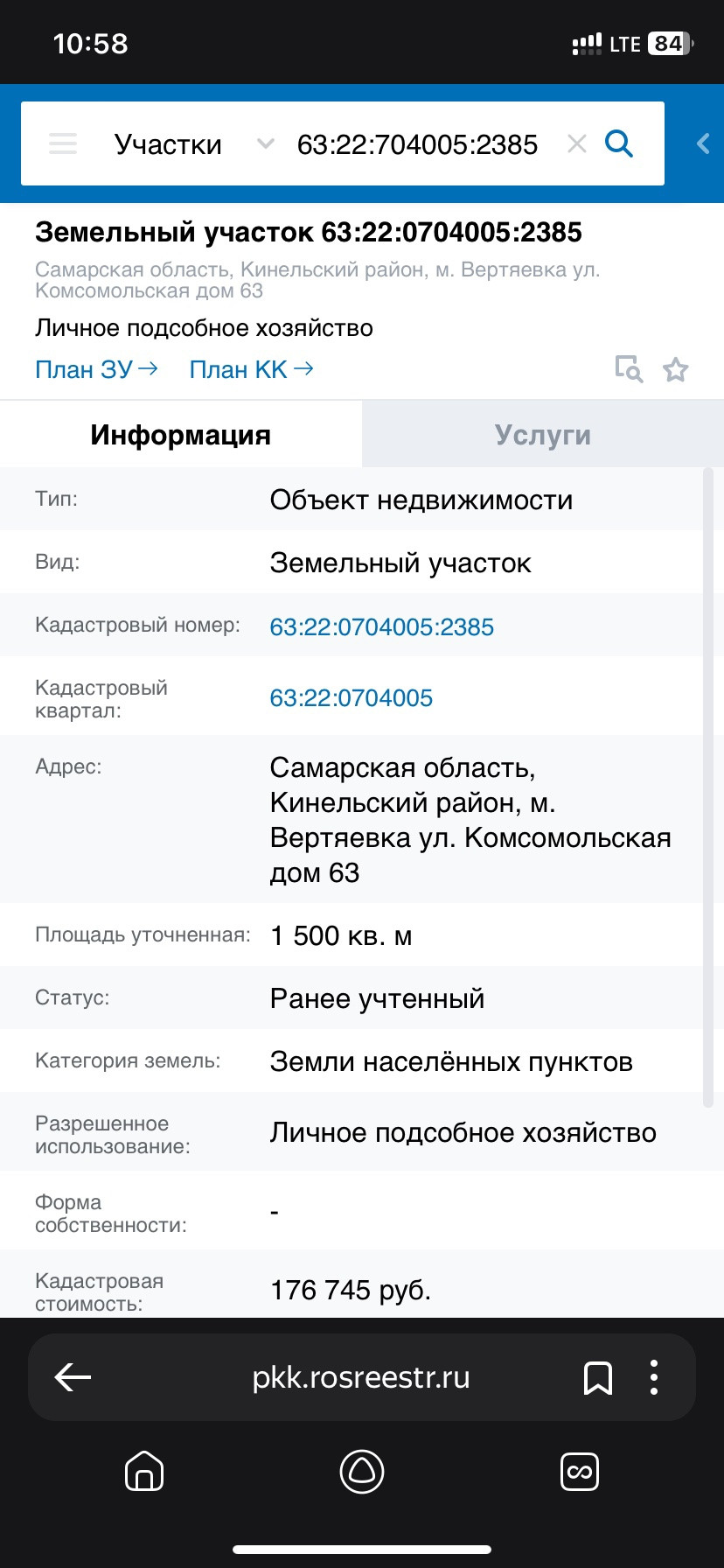Add parcel to favorites with star icon
The height and width of the screenshot is (1568, 724).
676,369
